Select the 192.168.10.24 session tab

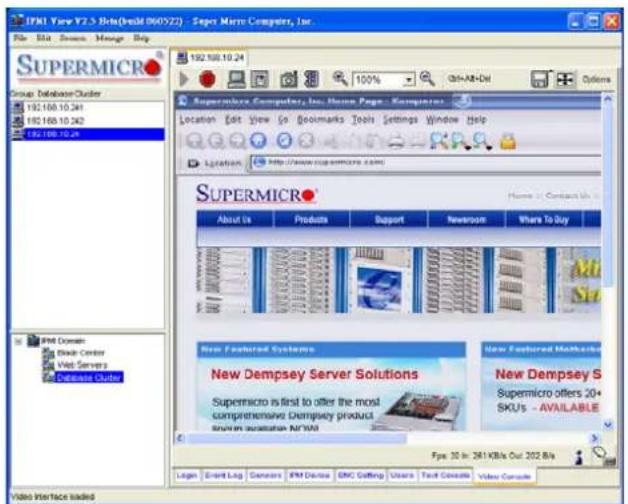(x=211, y=58)
